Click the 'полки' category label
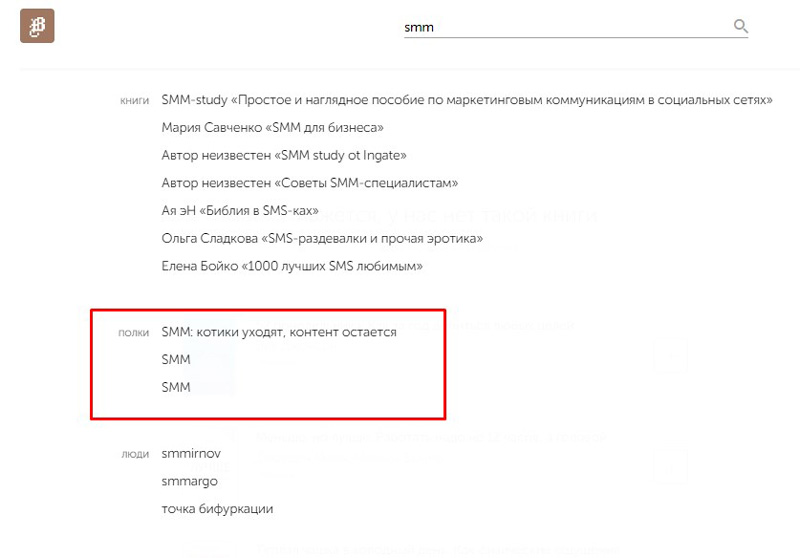This screenshot has height=558, width=800. coord(134,332)
